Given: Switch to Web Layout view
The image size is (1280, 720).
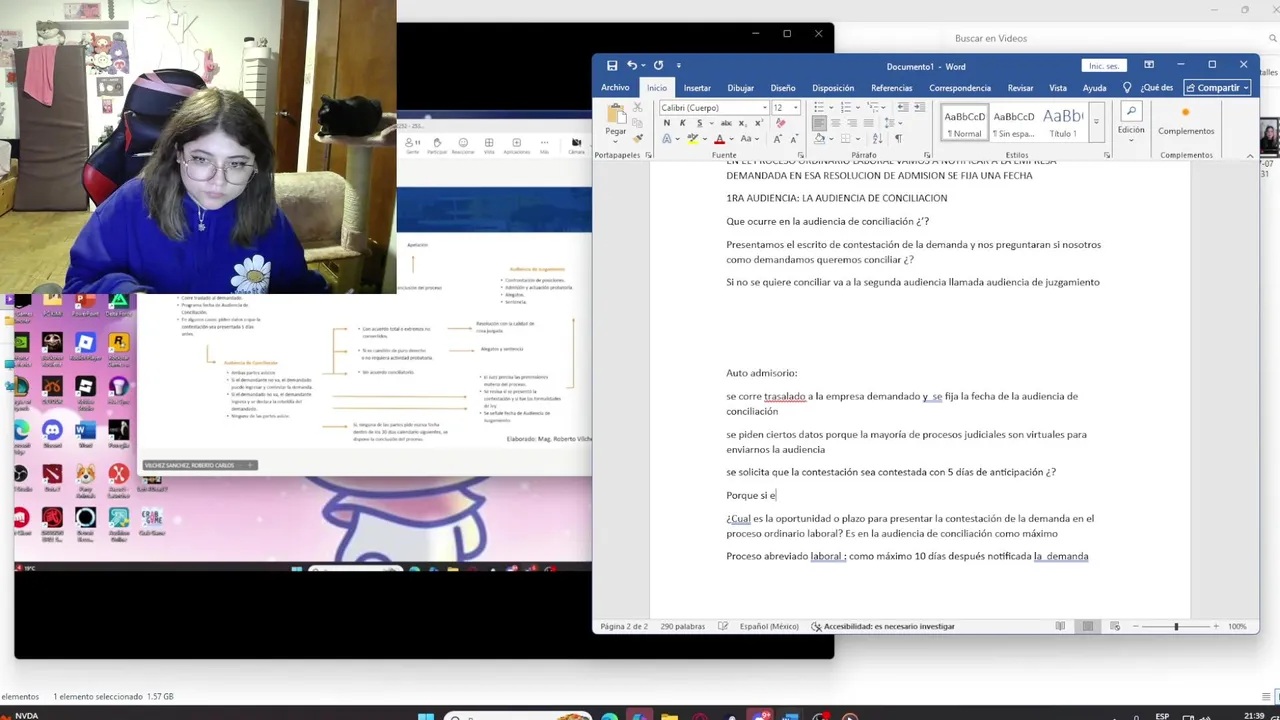Looking at the screenshot, I should pos(1115,626).
